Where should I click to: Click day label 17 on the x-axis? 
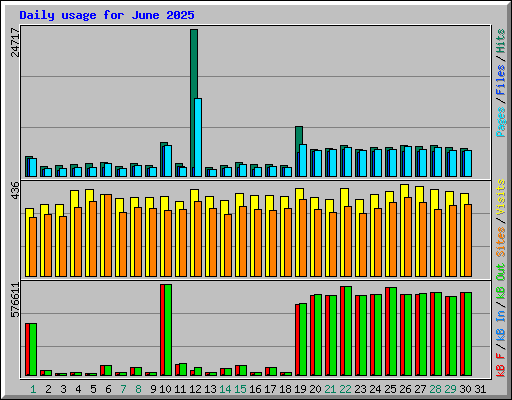pos(270,389)
